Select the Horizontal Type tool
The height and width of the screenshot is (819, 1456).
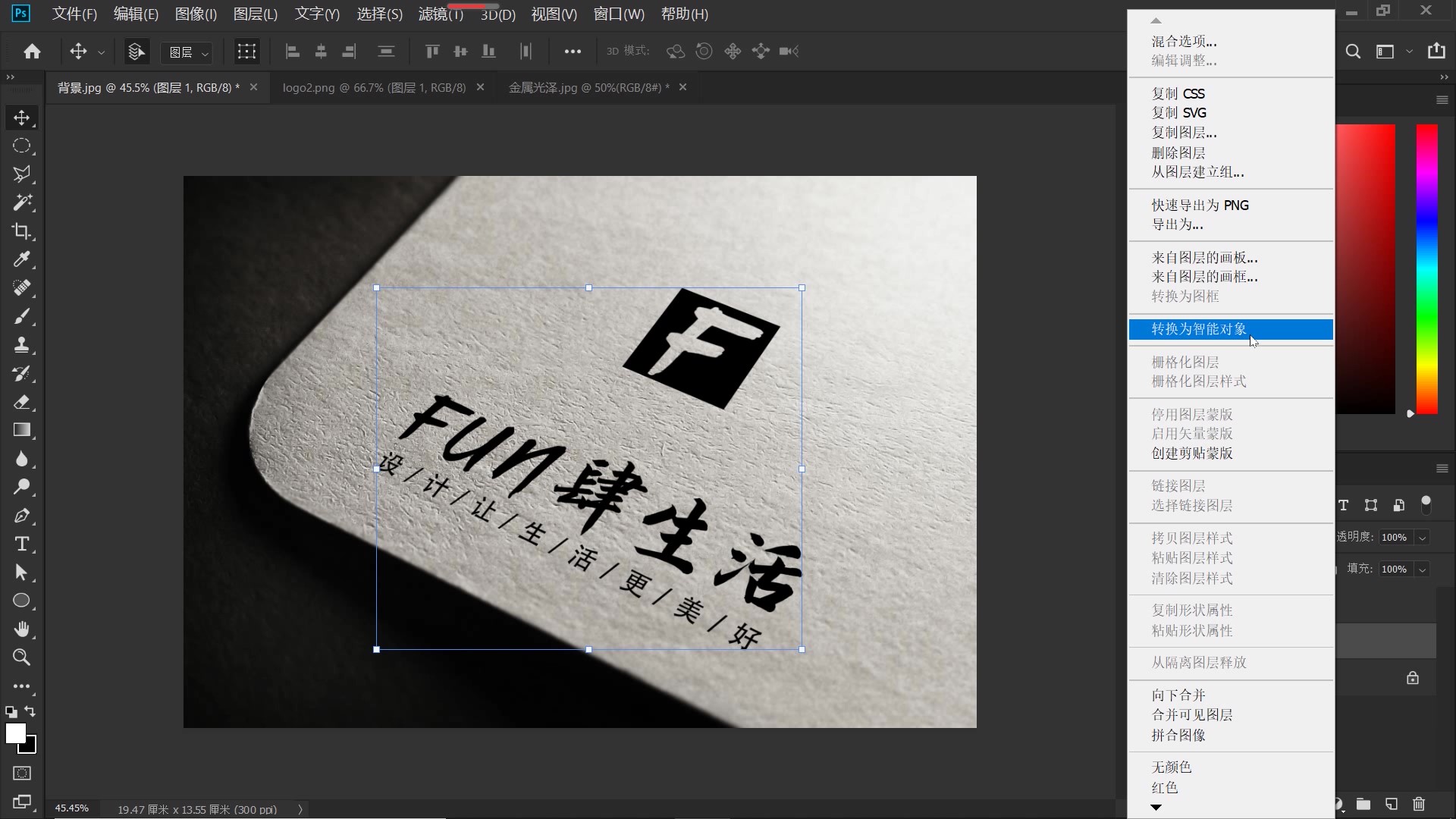(x=22, y=544)
